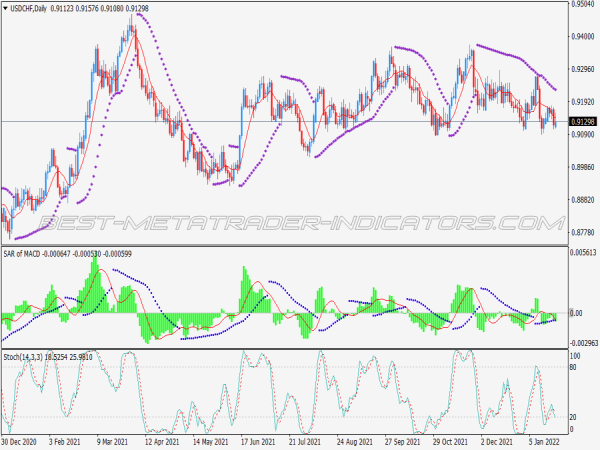Click the 0.00 MACD zero level label
The height and width of the screenshot is (450, 600).
(576, 313)
